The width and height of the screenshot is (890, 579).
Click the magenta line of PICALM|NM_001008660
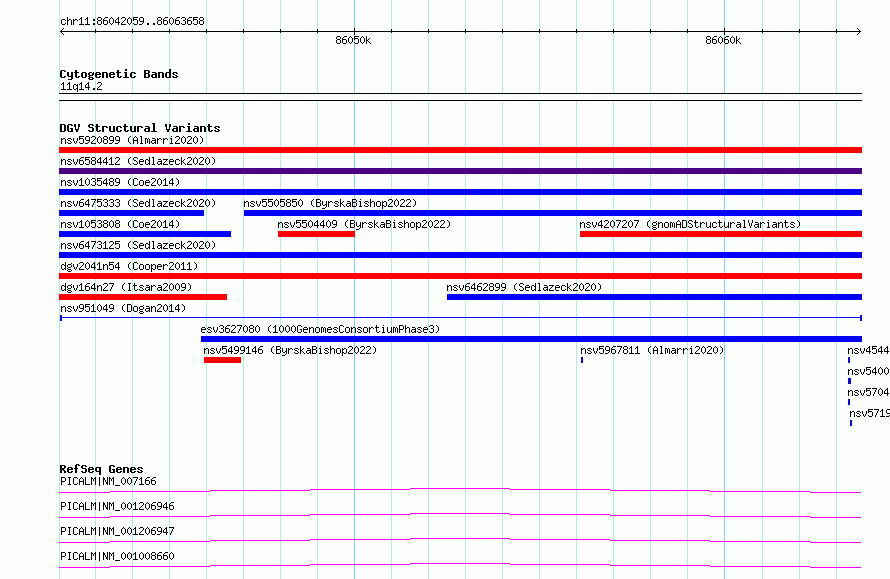pyautogui.click(x=460, y=565)
